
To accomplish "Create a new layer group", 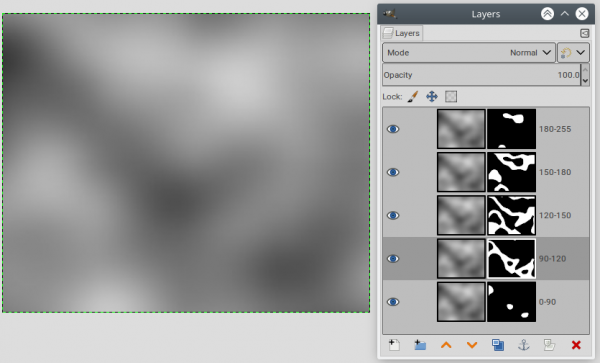I will coord(420,345).
